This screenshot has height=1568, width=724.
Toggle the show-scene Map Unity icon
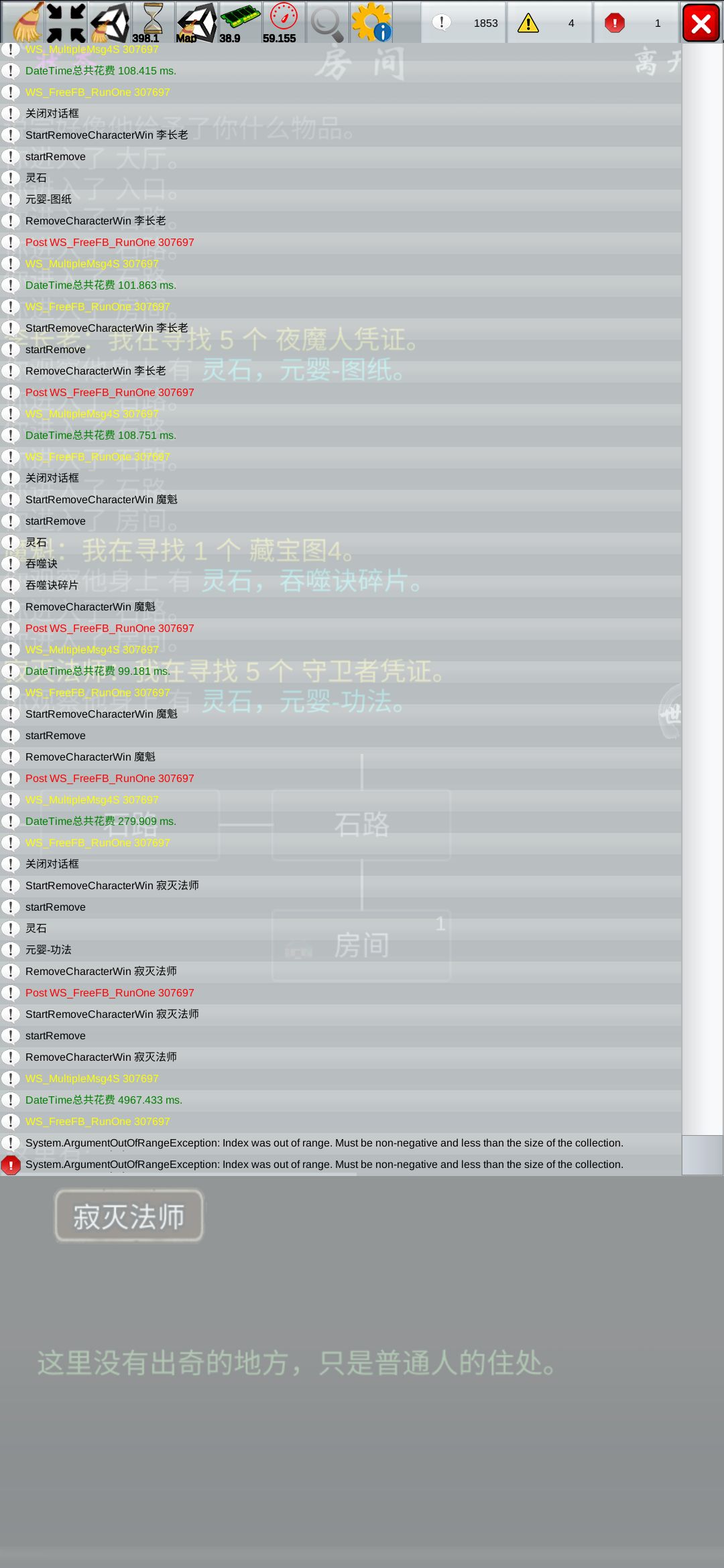(196, 22)
